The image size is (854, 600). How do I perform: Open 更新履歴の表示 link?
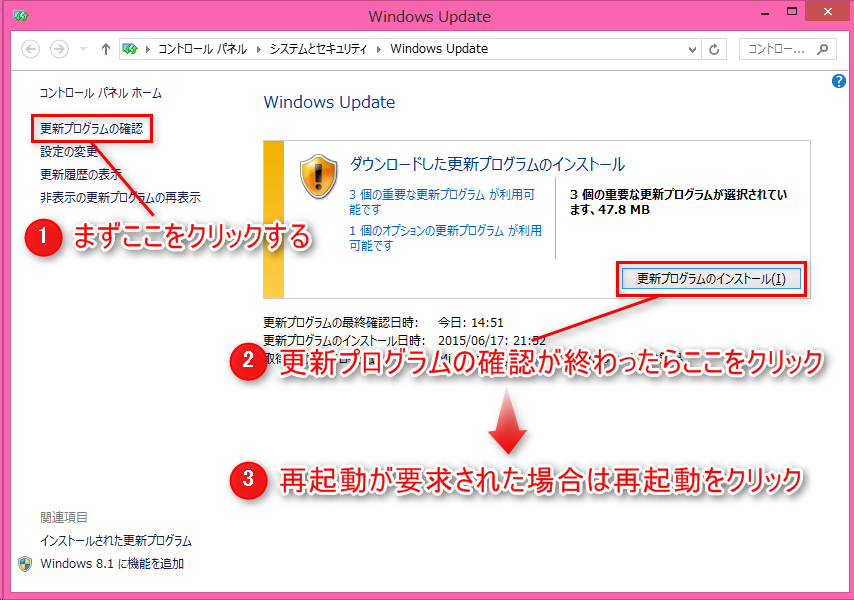click(80, 174)
